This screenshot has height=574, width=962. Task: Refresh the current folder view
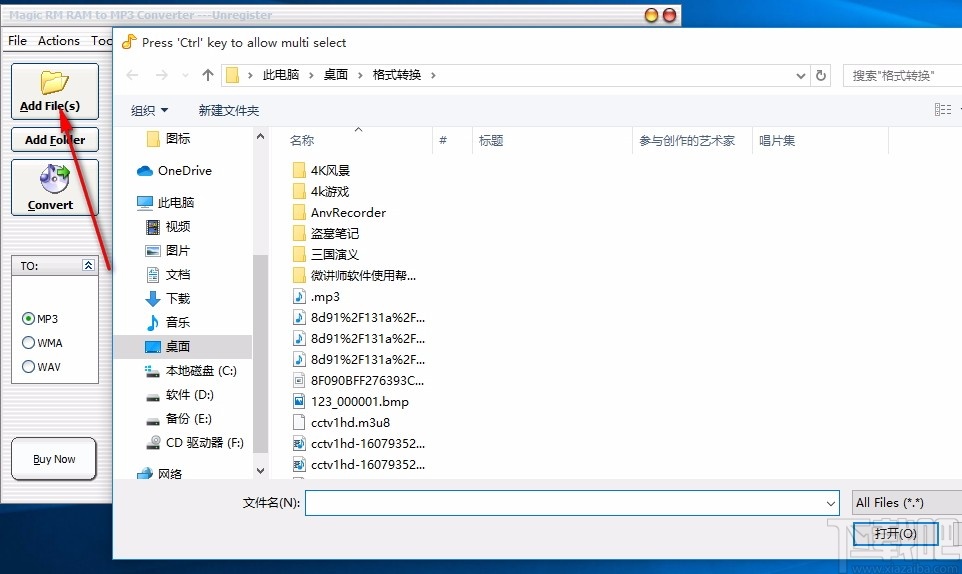tap(820, 75)
